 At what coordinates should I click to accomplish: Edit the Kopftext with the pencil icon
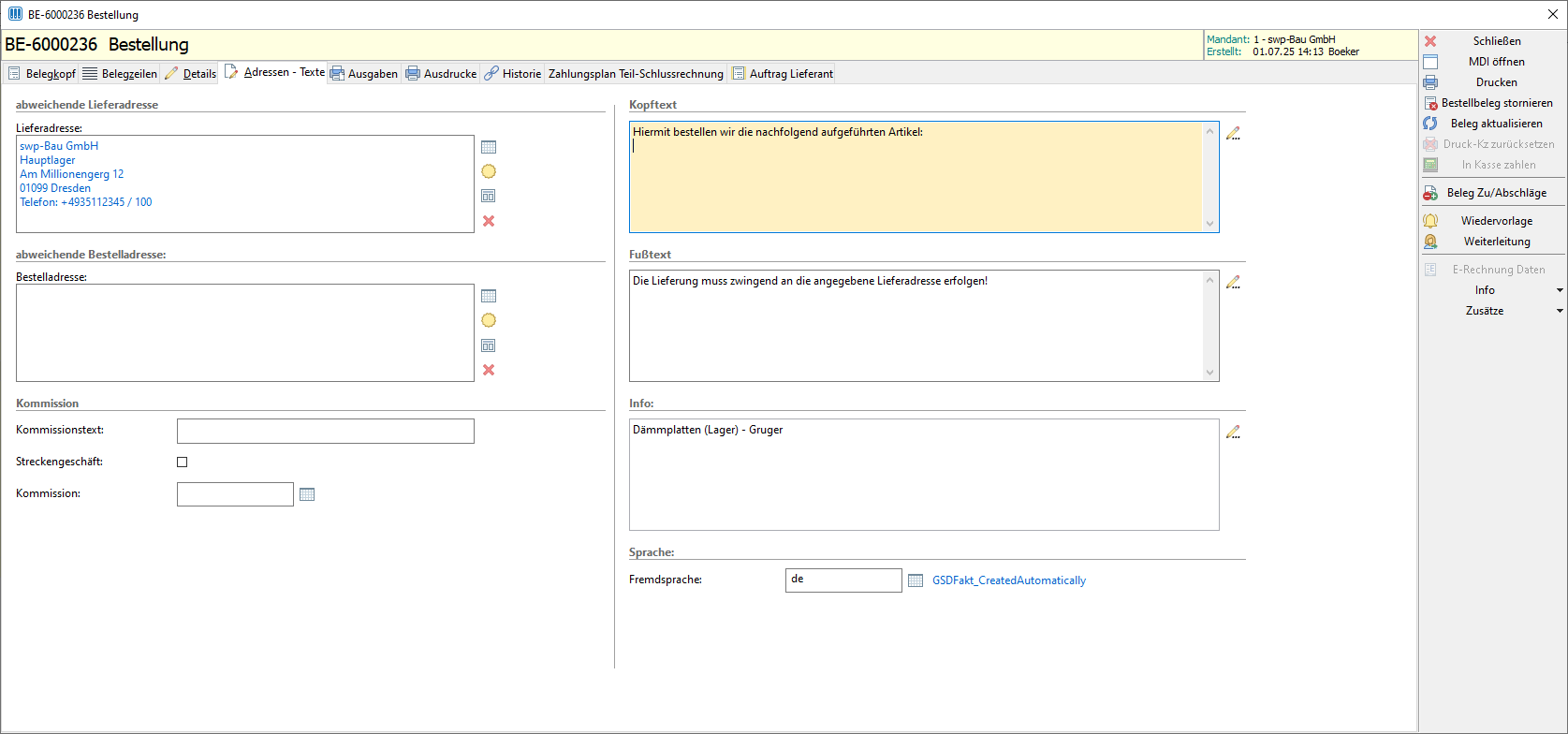point(1234,133)
